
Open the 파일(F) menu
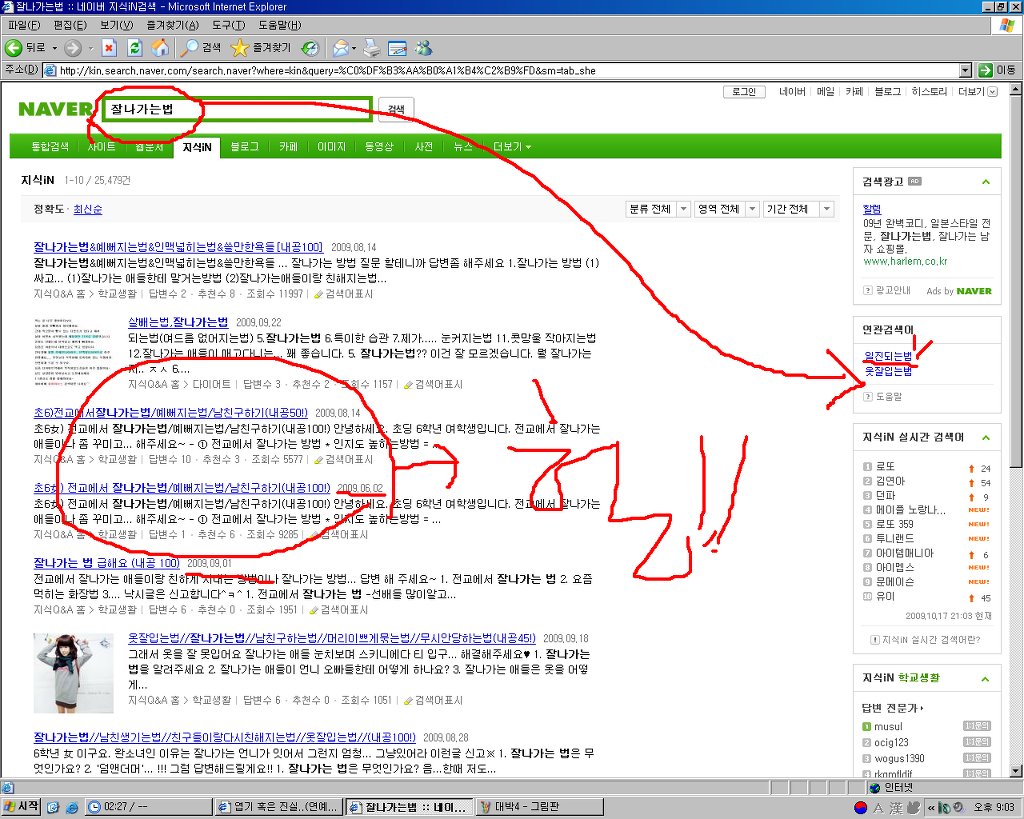pos(24,25)
